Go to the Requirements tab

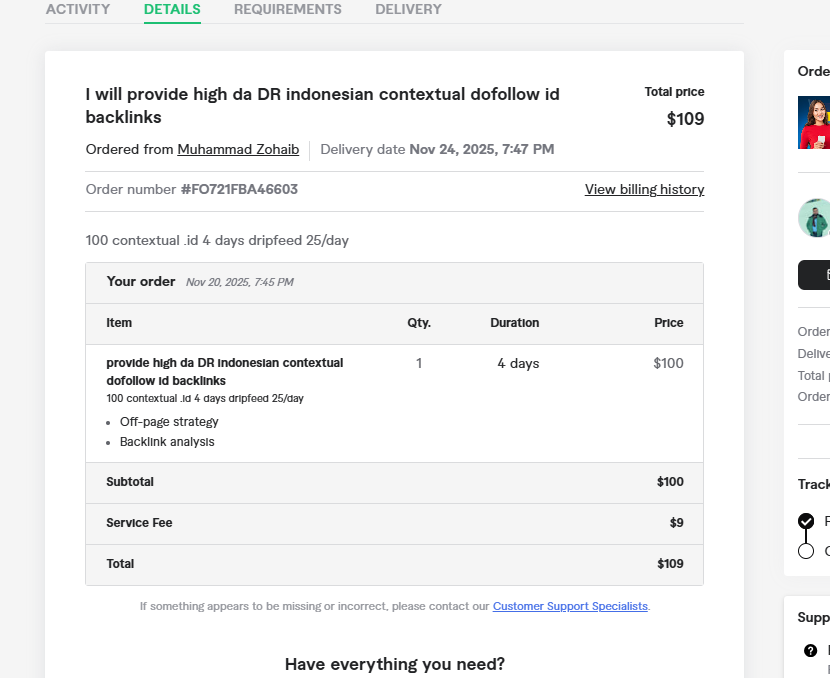pyautogui.click(x=288, y=10)
